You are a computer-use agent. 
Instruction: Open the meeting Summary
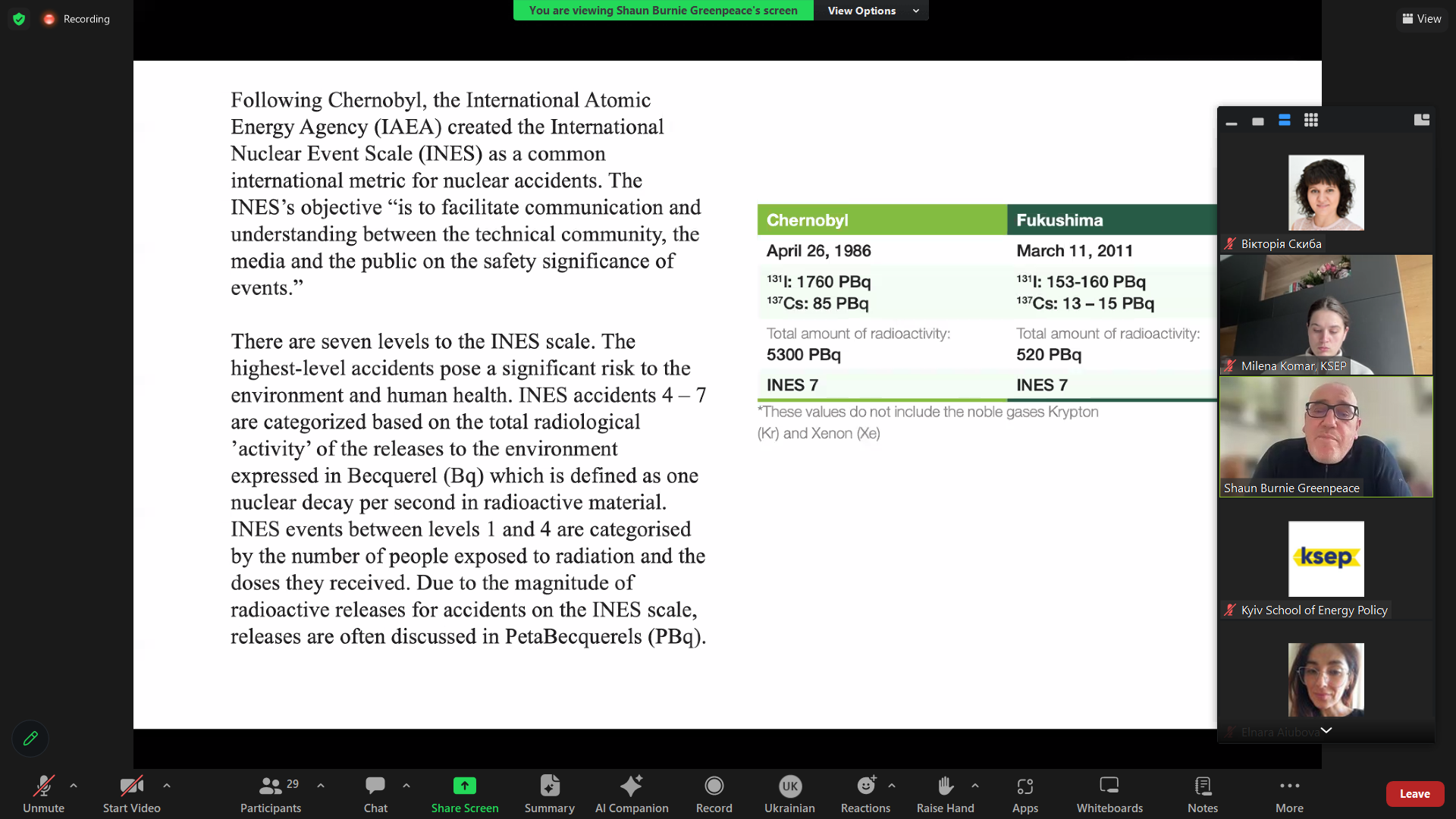(x=549, y=793)
